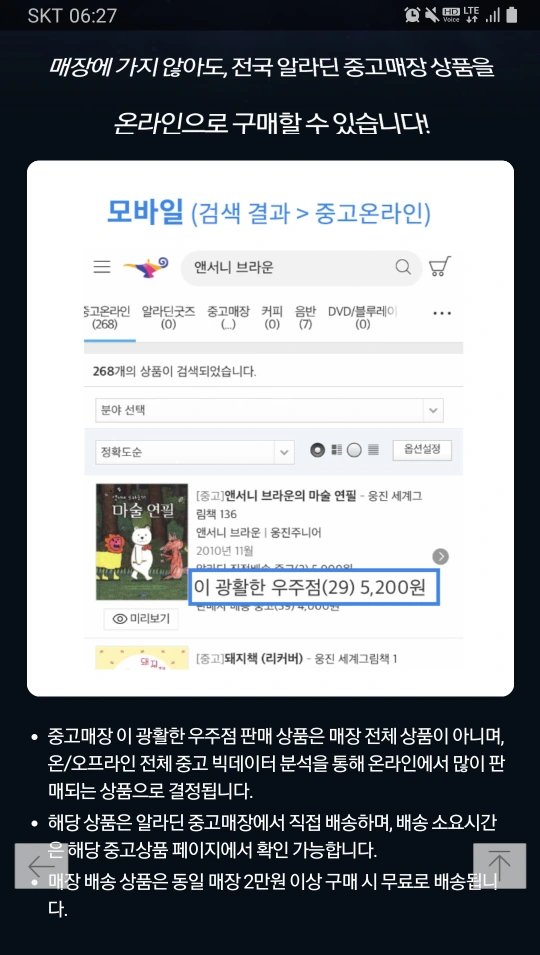Click the gray chevron beside the book listing

440,556
